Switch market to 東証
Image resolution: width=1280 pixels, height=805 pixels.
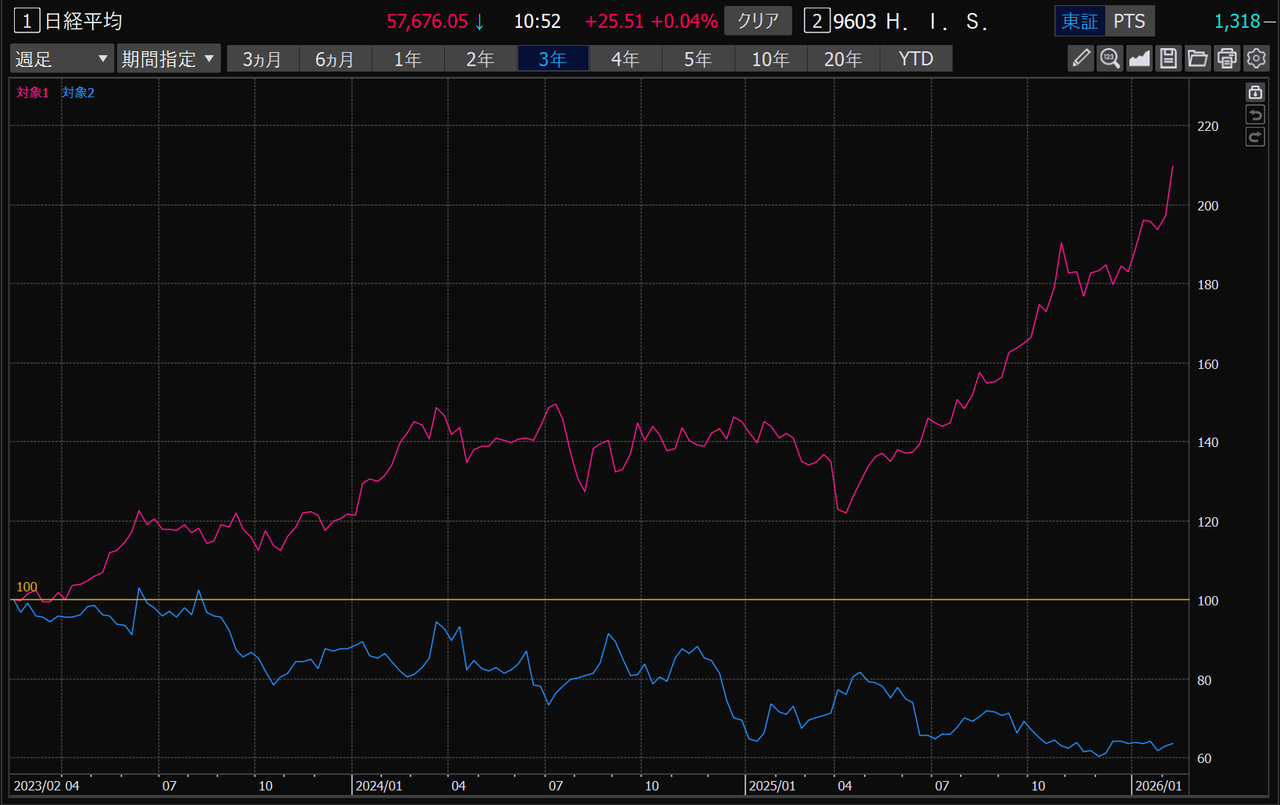click(x=1079, y=21)
